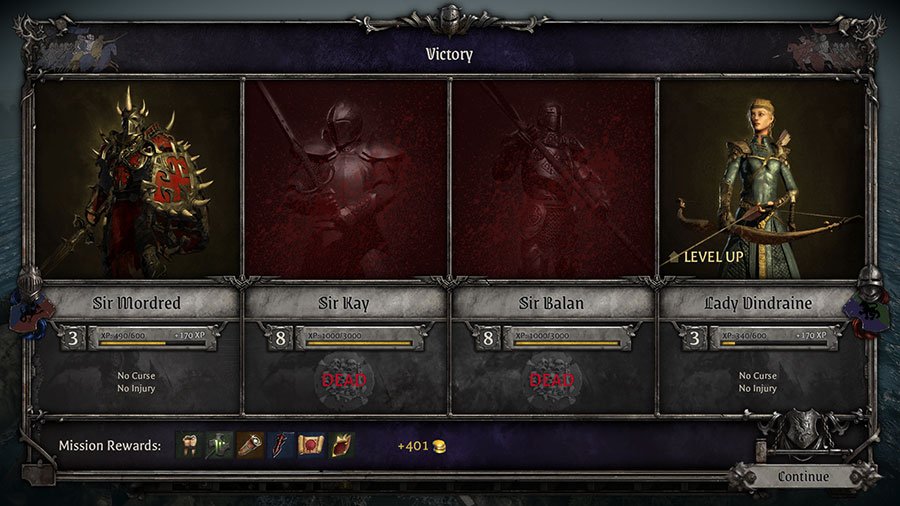The width and height of the screenshot is (900, 506).
Task: Select the green hammer reward icon
Action: 220,445
